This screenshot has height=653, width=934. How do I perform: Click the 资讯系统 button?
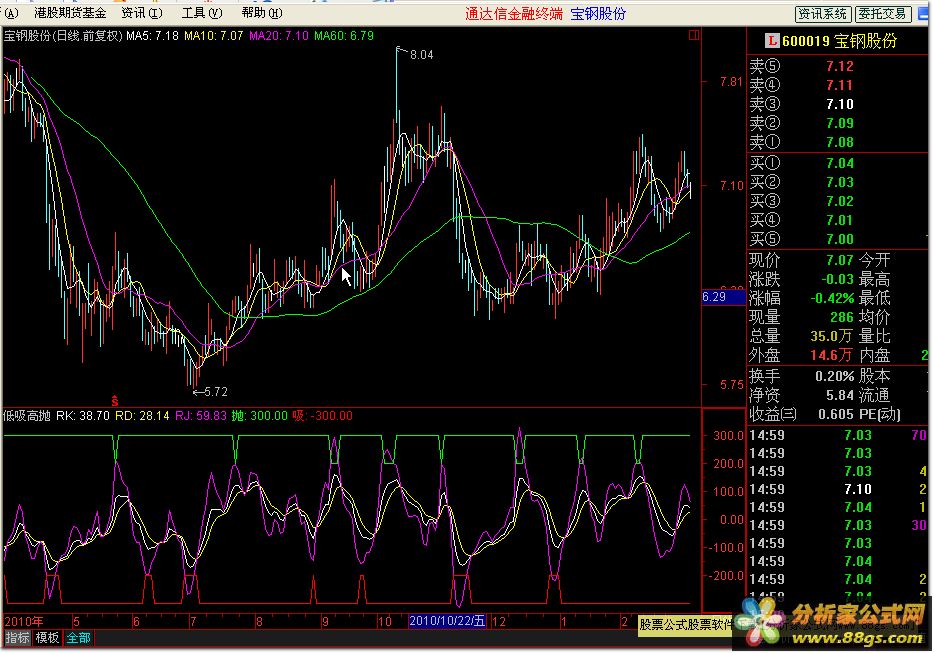pyautogui.click(x=823, y=14)
